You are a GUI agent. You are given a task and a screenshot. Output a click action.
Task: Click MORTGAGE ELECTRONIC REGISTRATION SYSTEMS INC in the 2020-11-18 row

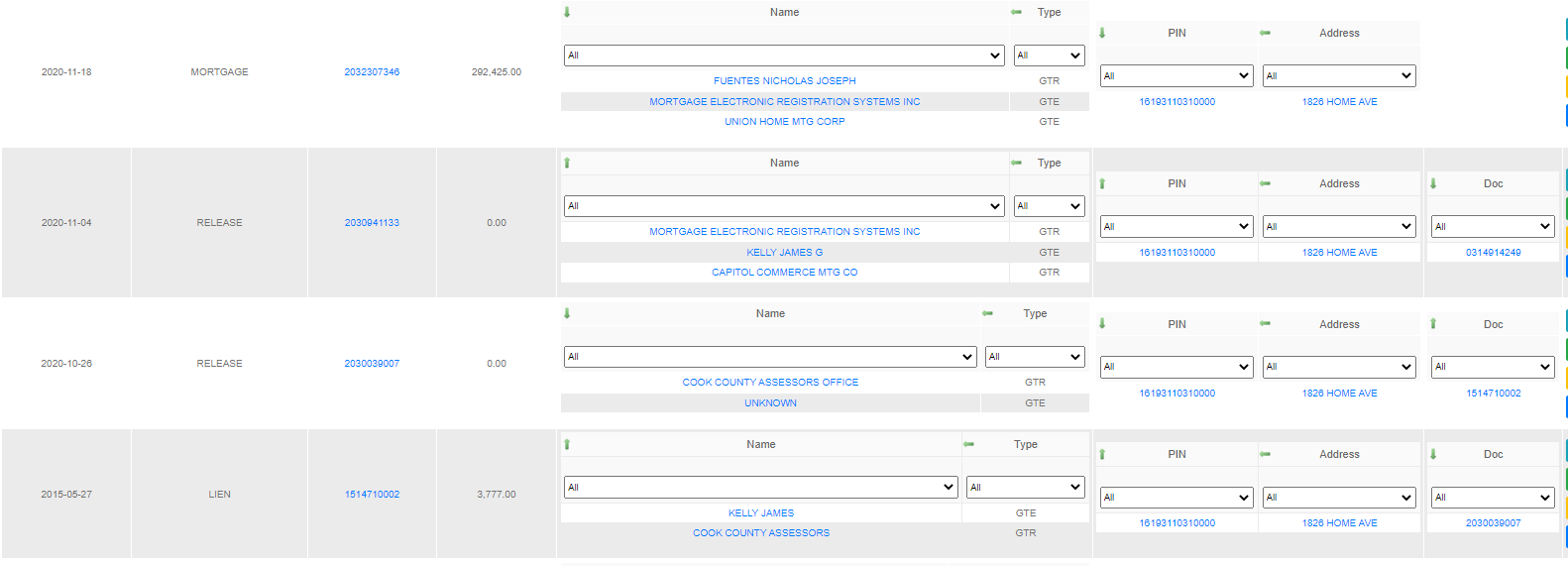click(785, 102)
